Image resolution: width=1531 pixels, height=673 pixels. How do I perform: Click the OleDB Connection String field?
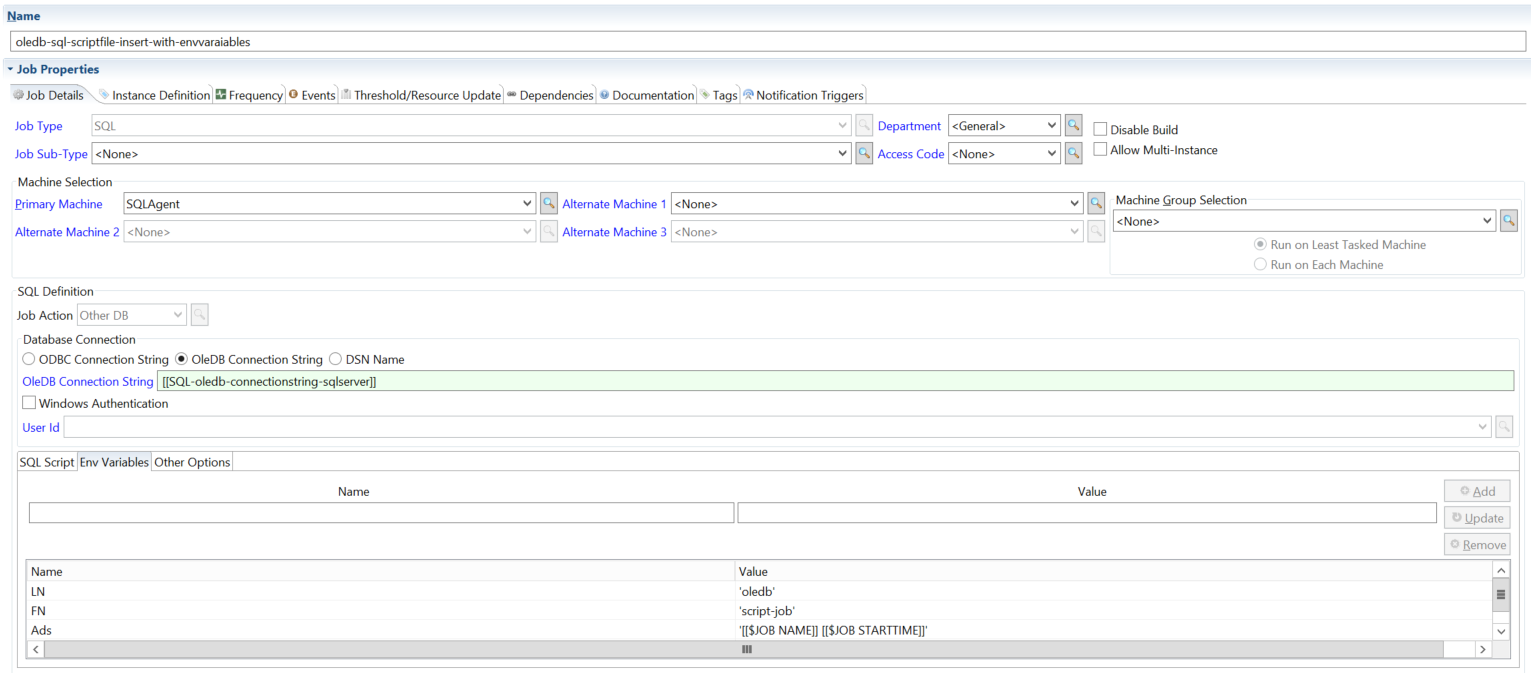(x=835, y=381)
